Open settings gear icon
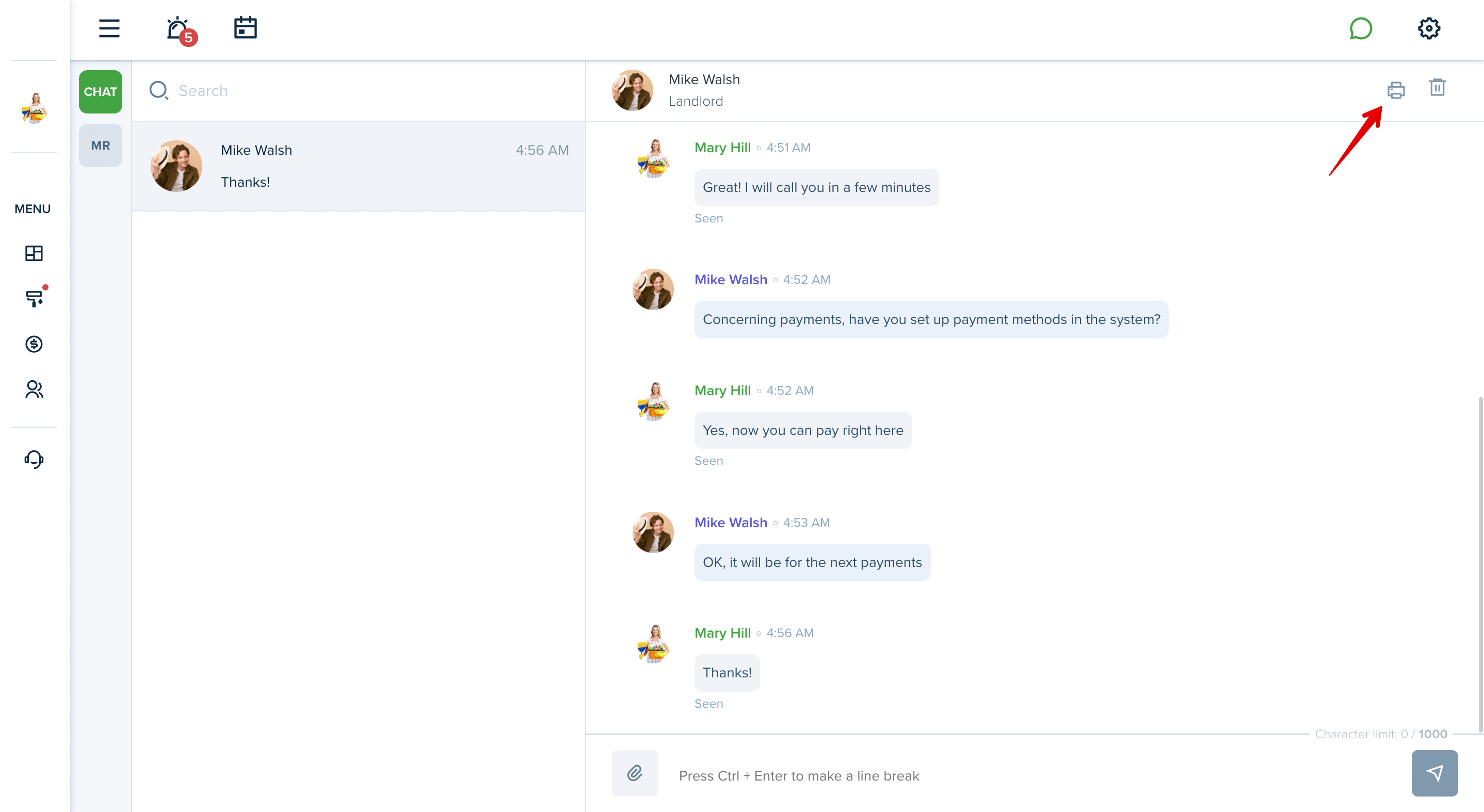Image resolution: width=1484 pixels, height=812 pixels. 1429,28
